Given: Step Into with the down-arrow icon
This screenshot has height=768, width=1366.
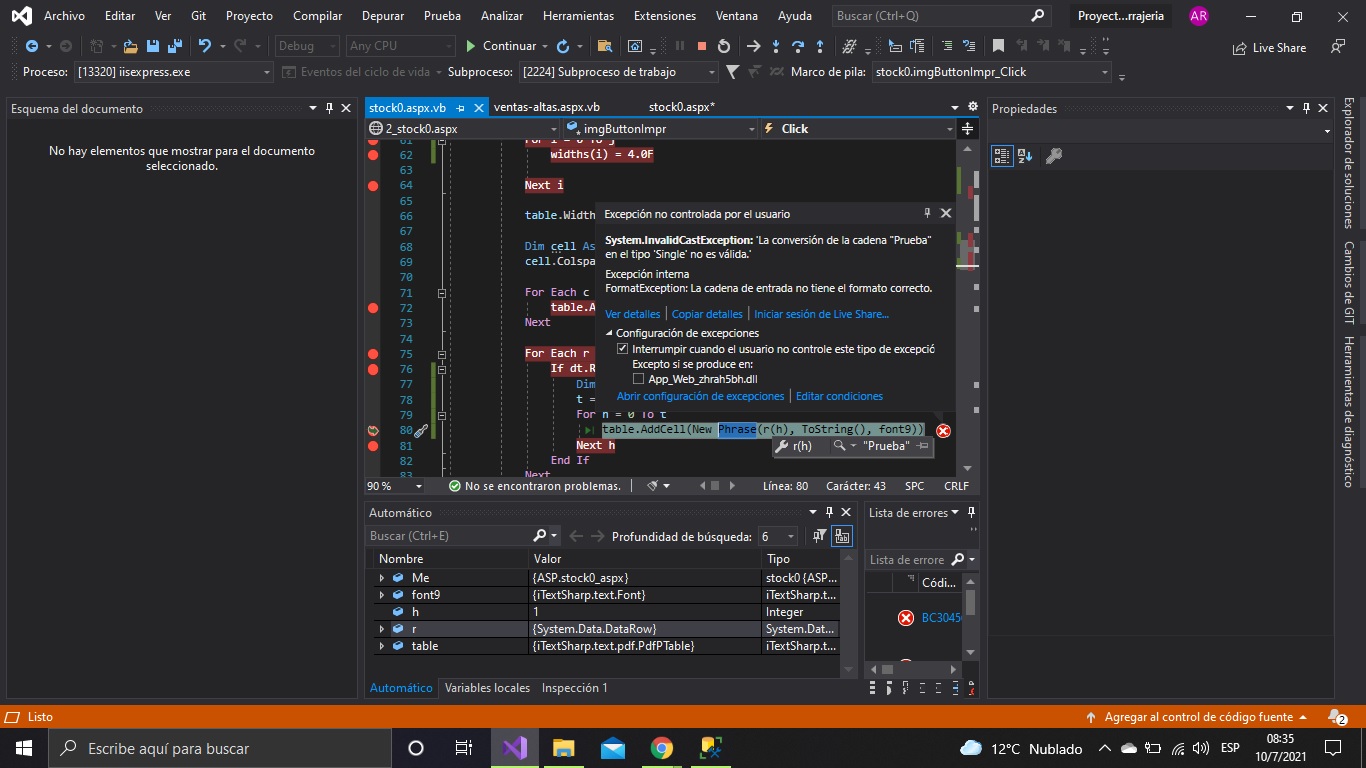Looking at the screenshot, I should click(x=776, y=46).
